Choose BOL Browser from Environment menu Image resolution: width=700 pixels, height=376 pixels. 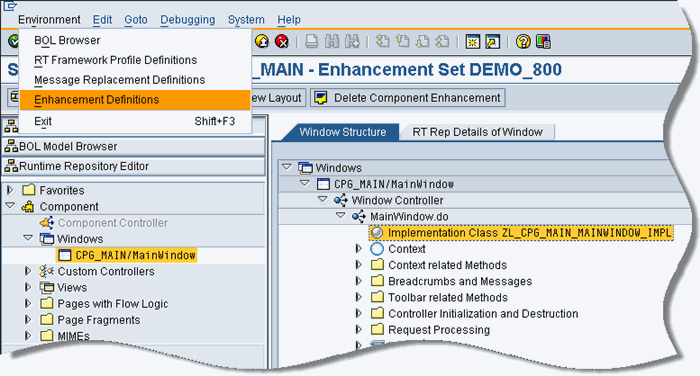(x=135, y=40)
